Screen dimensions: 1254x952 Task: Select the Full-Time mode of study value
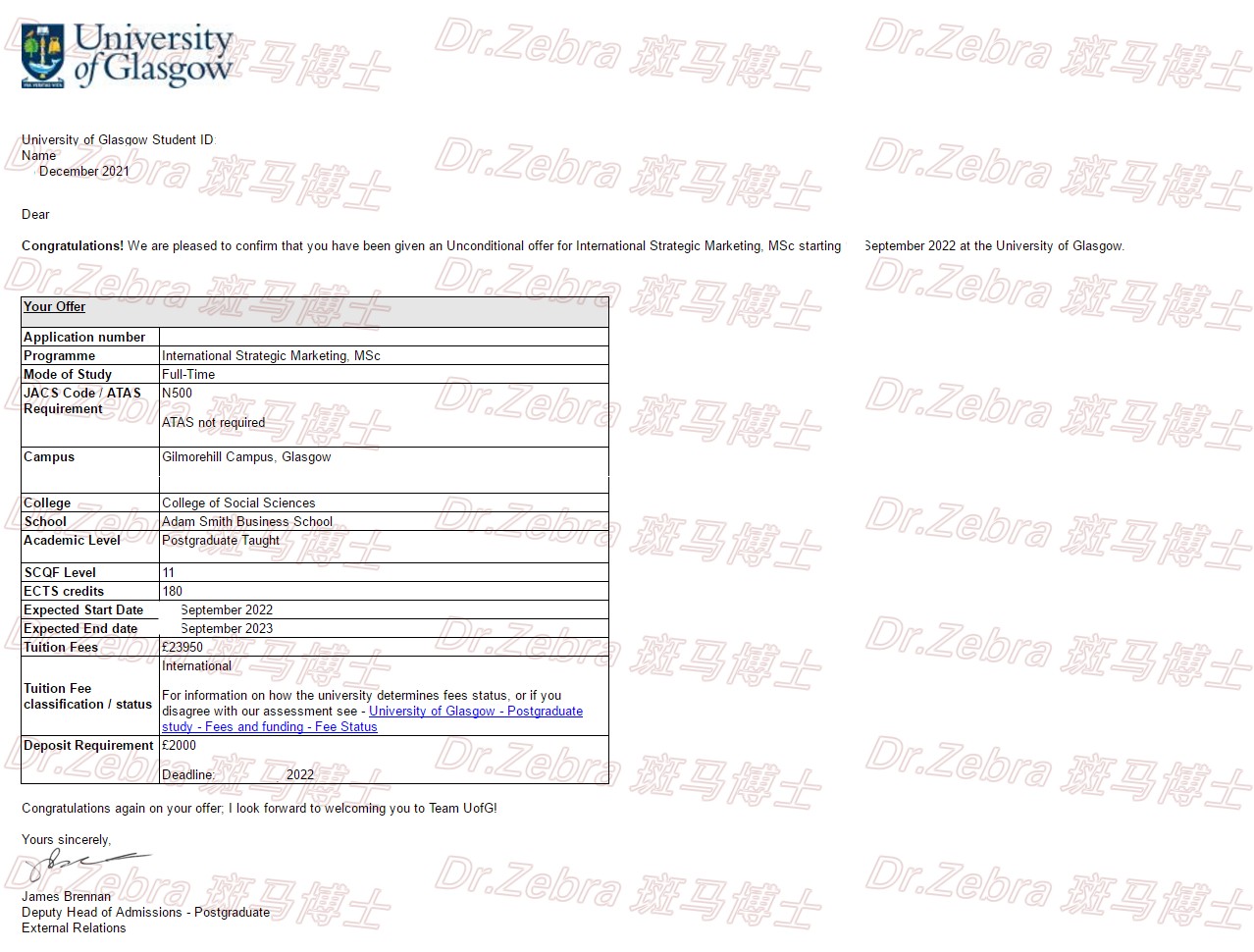(188, 375)
